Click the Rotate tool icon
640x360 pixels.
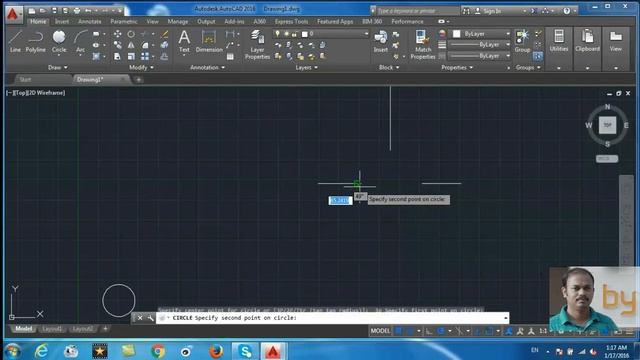click(x=131, y=34)
